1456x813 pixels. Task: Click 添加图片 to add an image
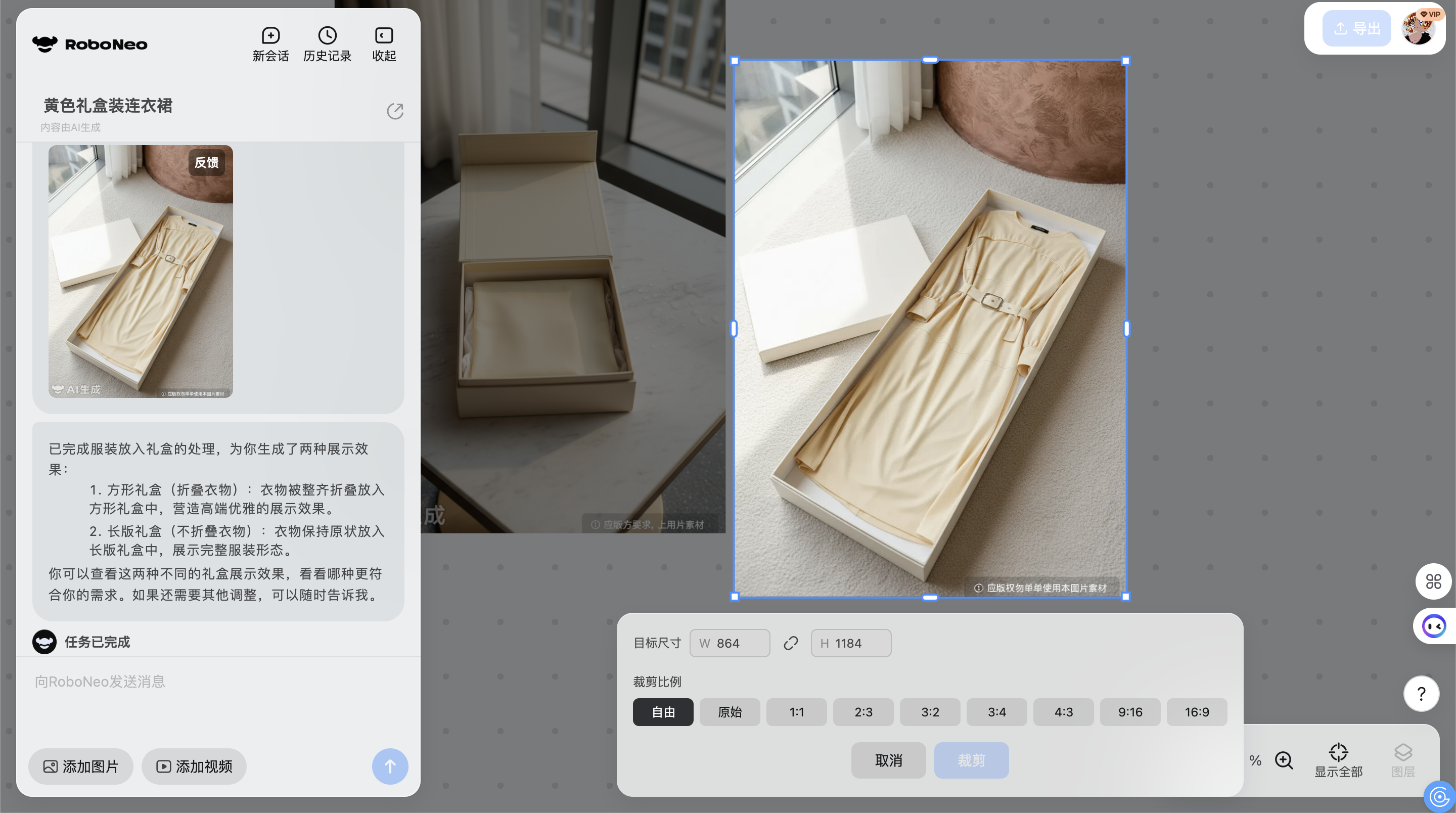coord(81,766)
